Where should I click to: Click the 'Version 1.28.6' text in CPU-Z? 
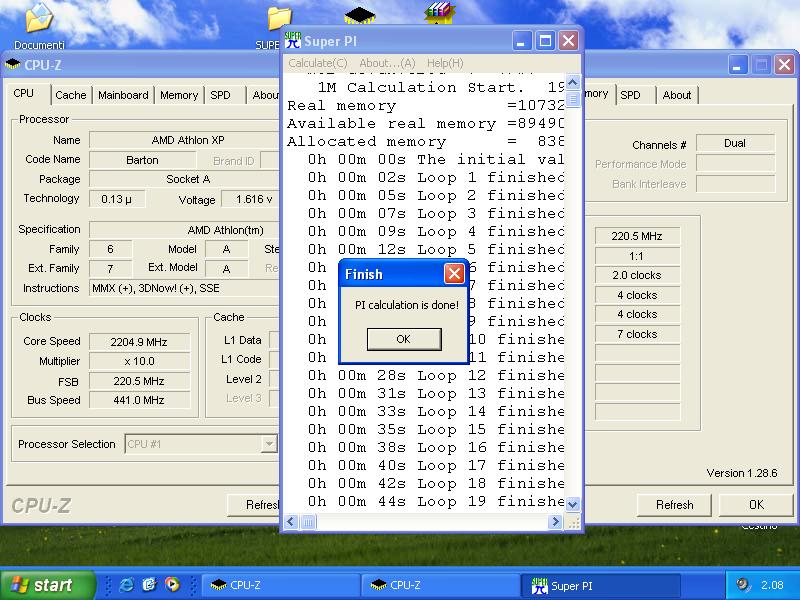pyautogui.click(x=742, y=473)
